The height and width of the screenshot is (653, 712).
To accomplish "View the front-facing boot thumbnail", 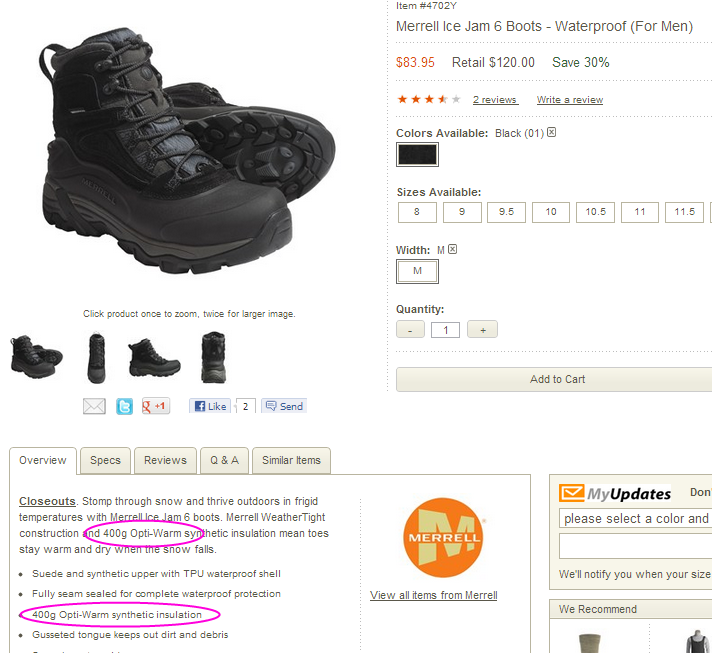I will tap(96, 358).
